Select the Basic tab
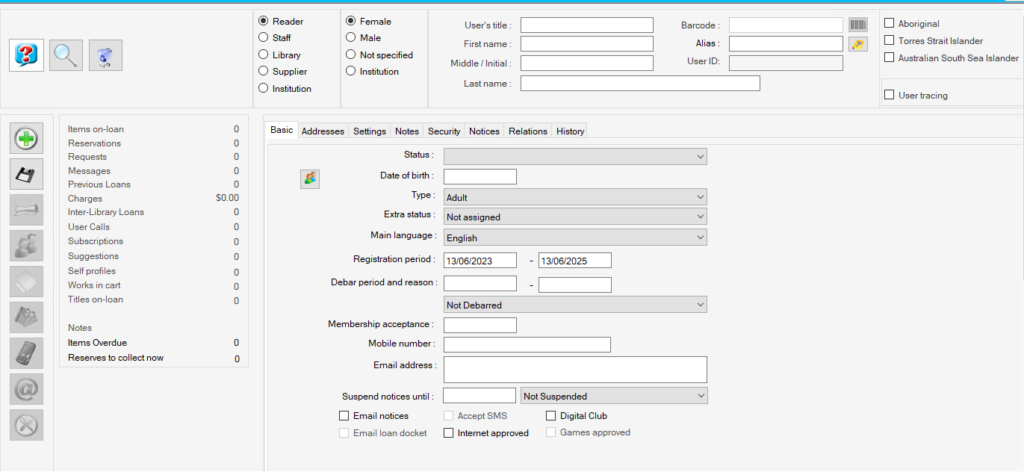 click(282, 130)
